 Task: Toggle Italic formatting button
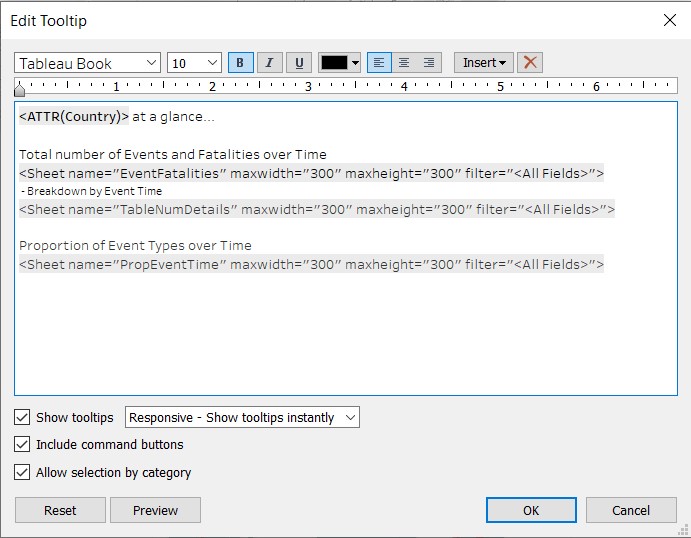click(x=269, y=63)
